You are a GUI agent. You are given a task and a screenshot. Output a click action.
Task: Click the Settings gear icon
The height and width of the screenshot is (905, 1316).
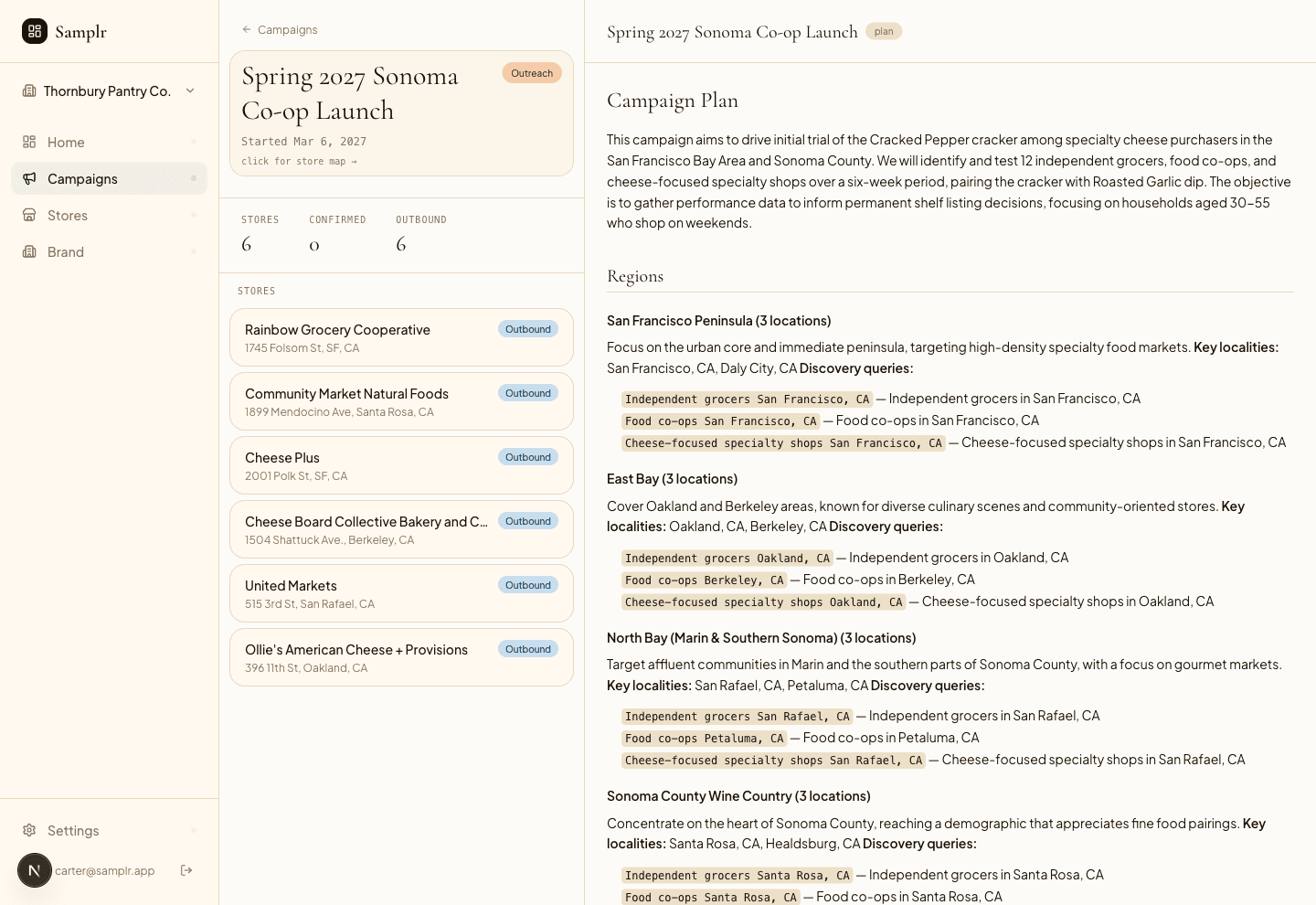[29, 830]
